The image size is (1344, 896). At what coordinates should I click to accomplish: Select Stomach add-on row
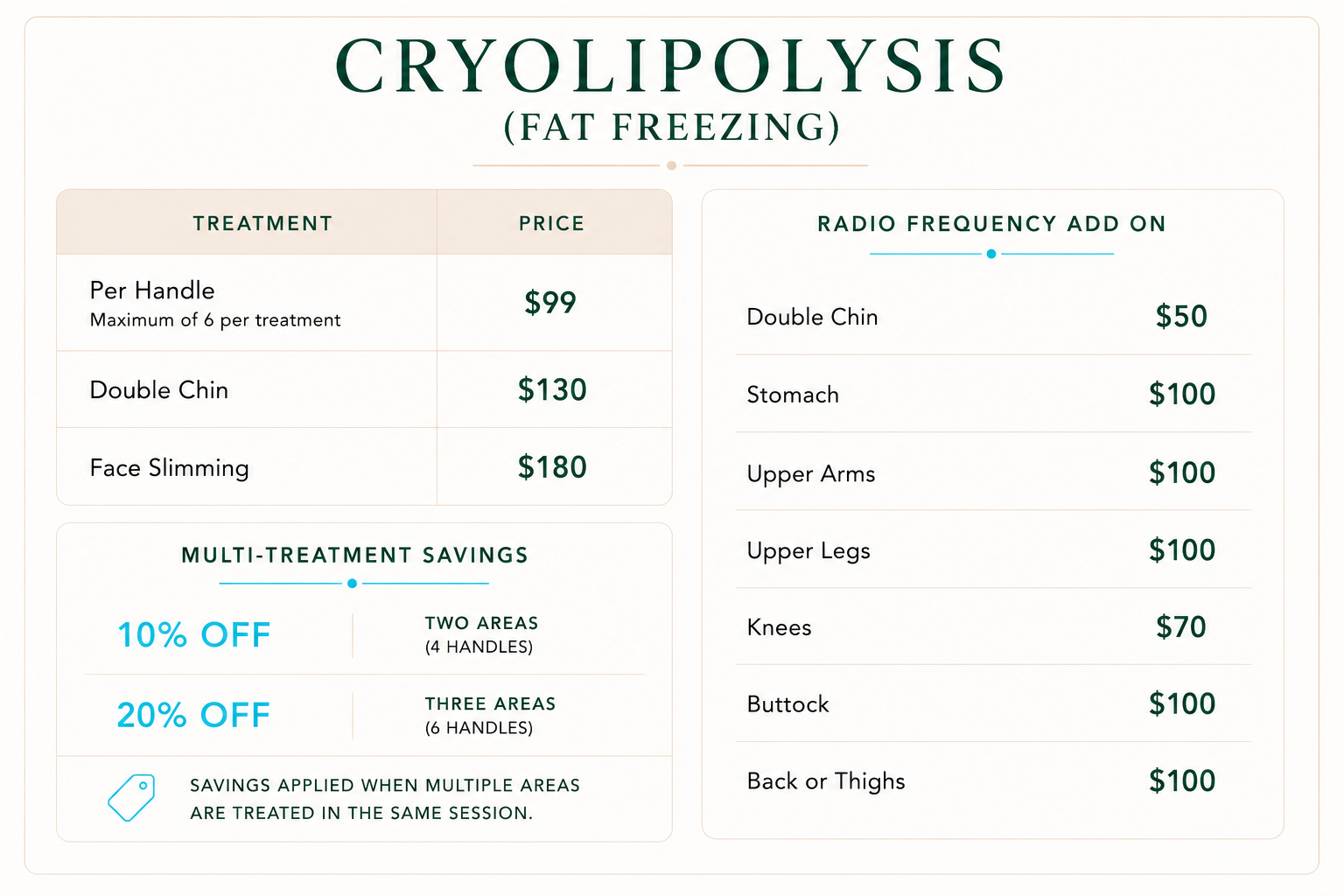click(993, 394)
